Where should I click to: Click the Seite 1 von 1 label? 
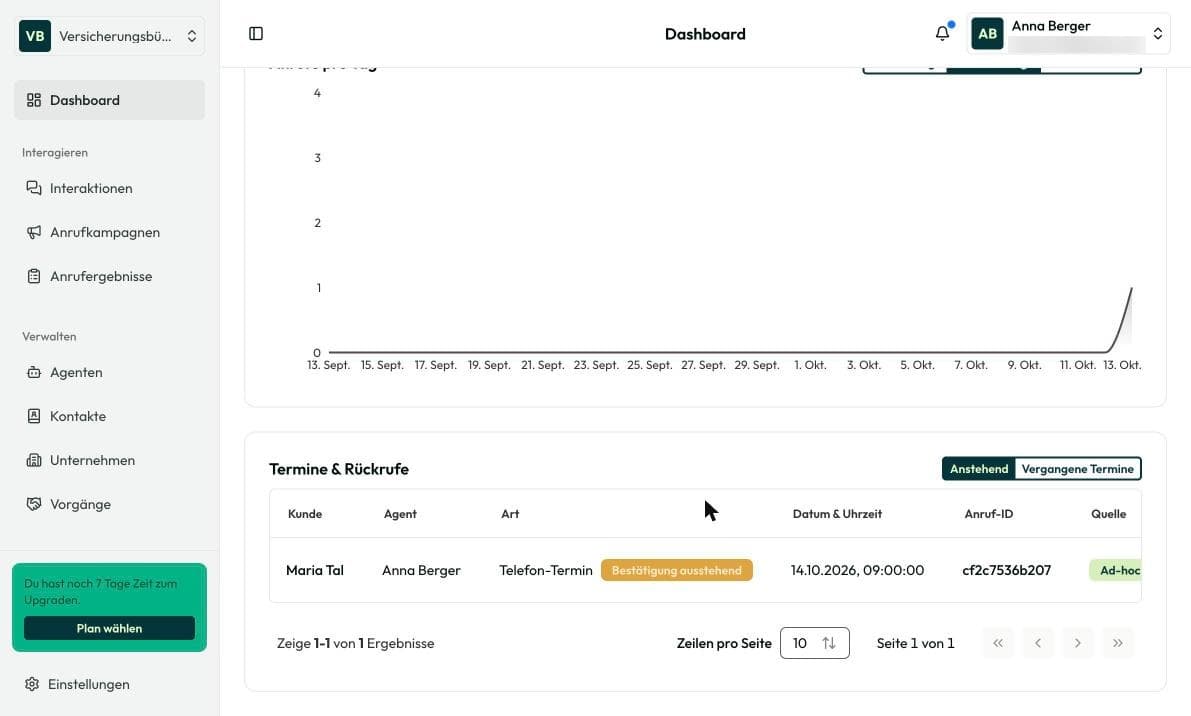915,643
